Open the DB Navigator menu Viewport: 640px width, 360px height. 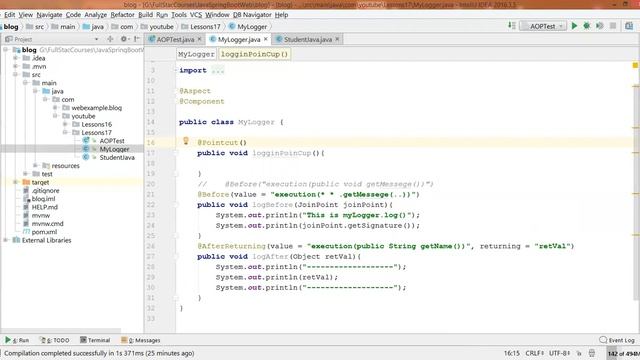[x=252, y=15]
